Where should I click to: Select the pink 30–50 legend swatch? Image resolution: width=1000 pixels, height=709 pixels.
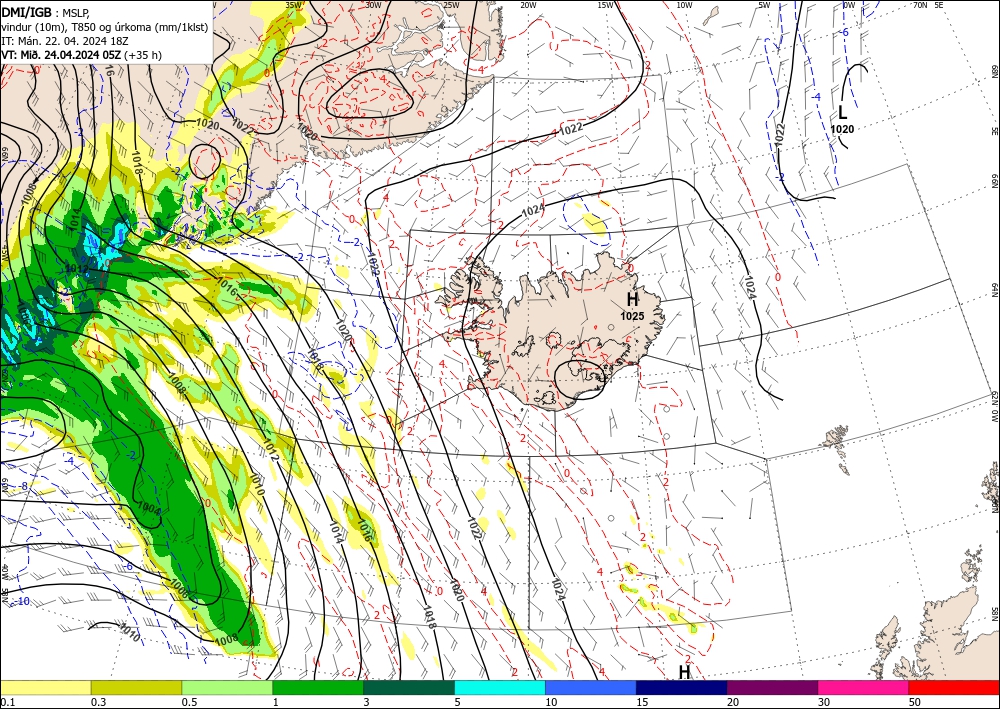[x=864, y=687]
